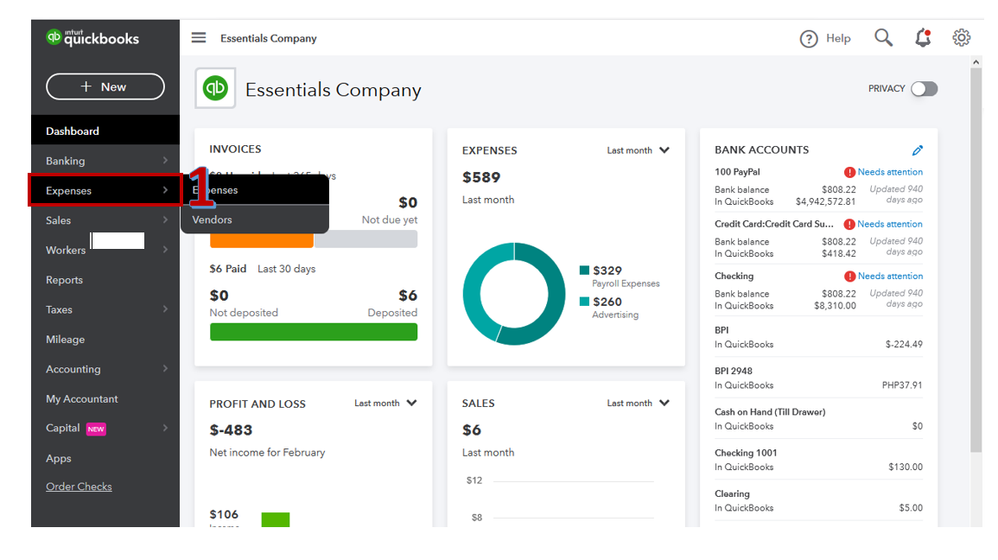Click Needs attention for 100 PayPal
Image resolution: width=998 pixels, height=560 pixels.
890,172
